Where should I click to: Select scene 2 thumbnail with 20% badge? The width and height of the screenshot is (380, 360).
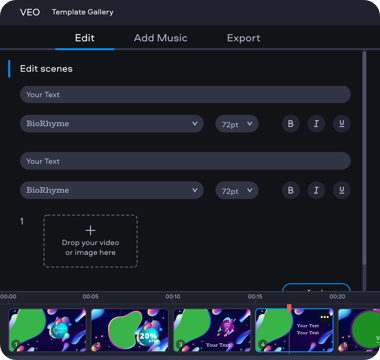[130, 330]
